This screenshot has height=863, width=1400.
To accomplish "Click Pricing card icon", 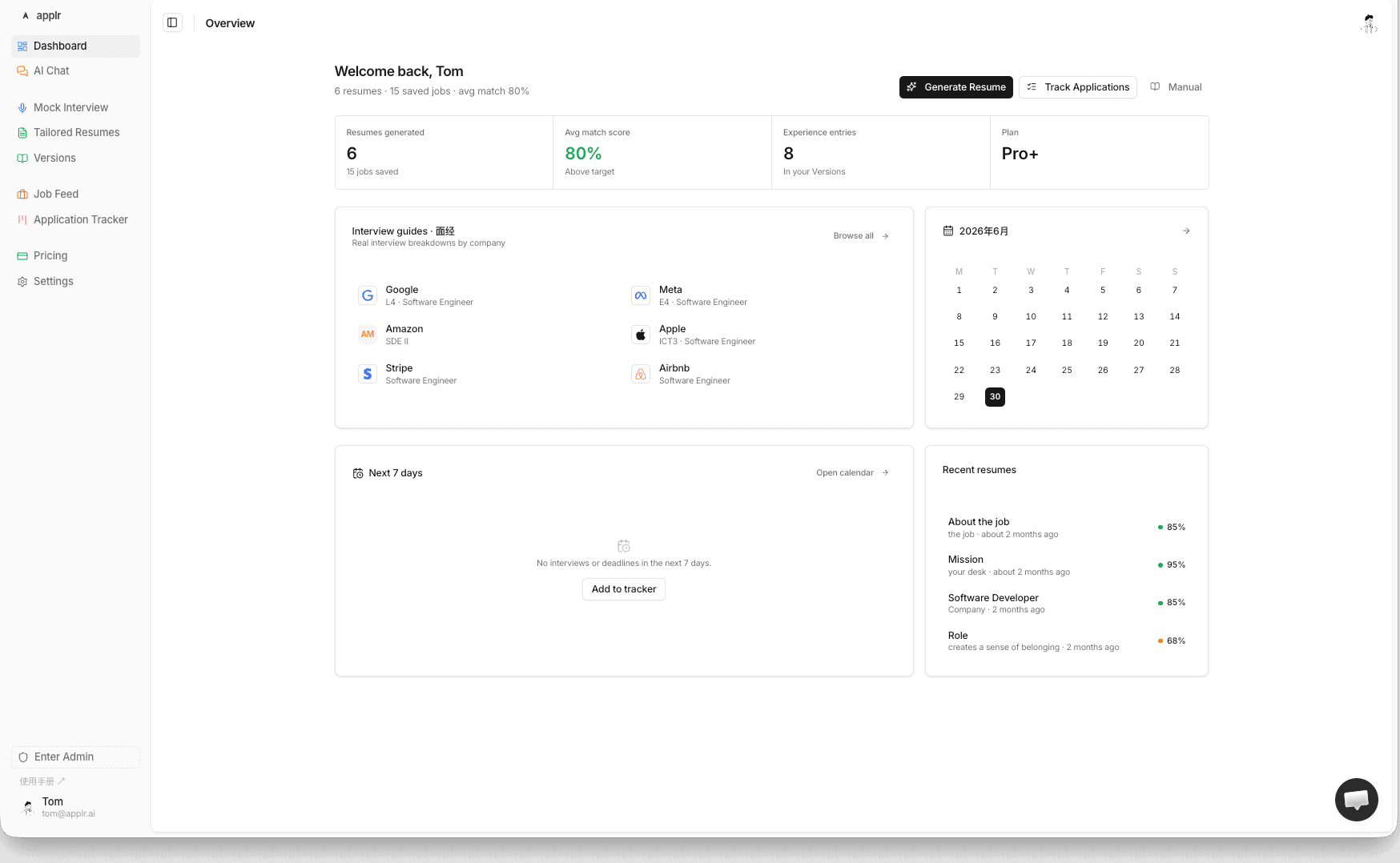I will [x=22, y=256].
